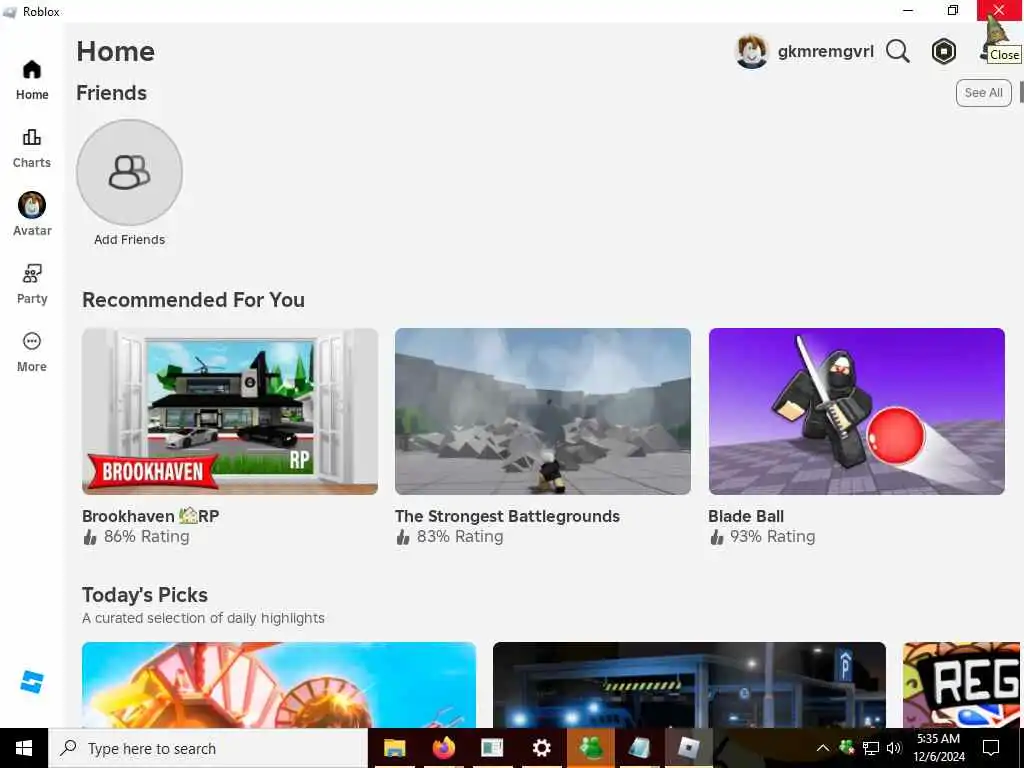
Task: Go to Charts in the sidebar
Action: click(32, 148)
